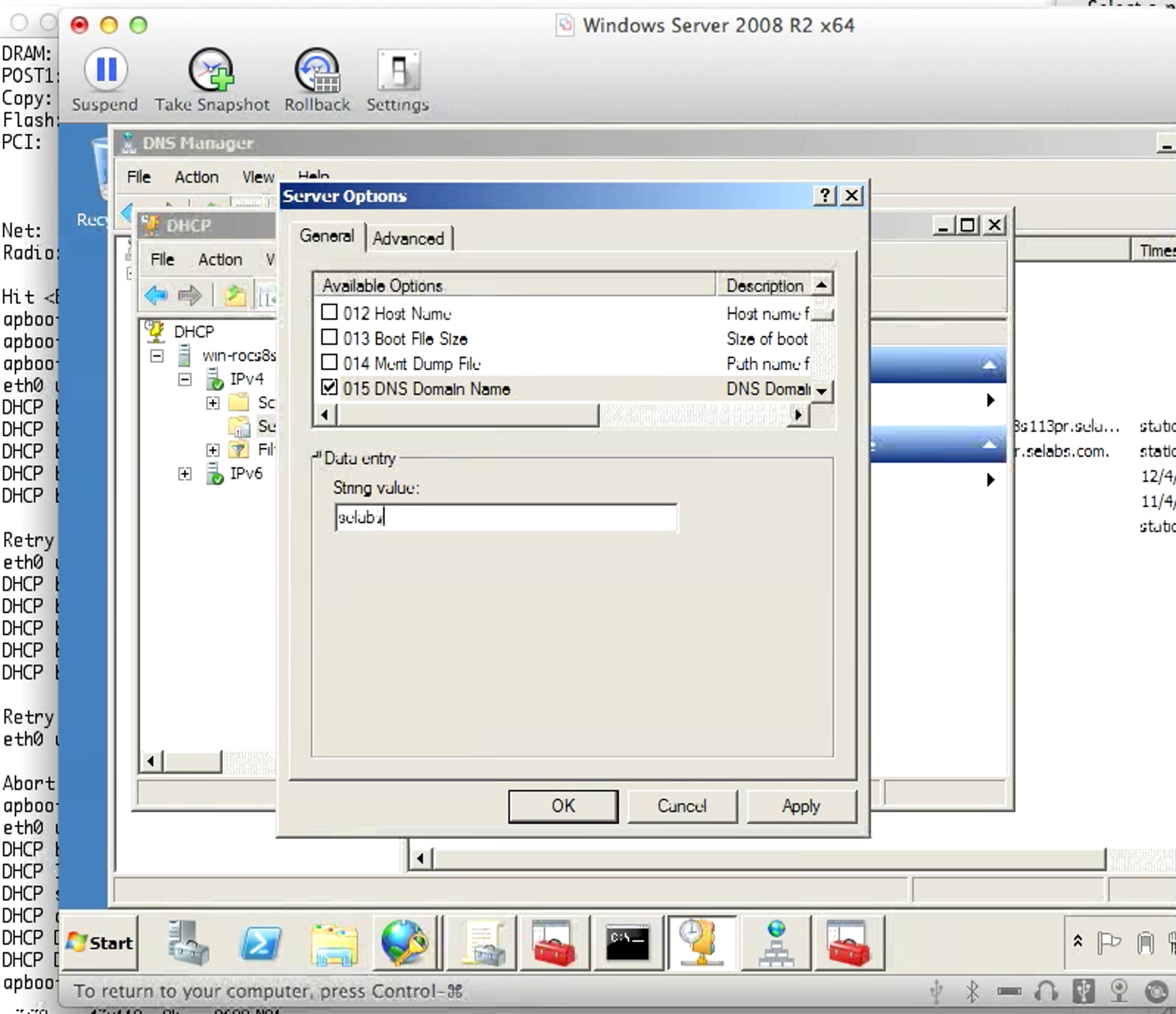Screen dimensions: 1176x1014
Task: Open the network globe taskbar icon
Action: click(x=776, y=942)
